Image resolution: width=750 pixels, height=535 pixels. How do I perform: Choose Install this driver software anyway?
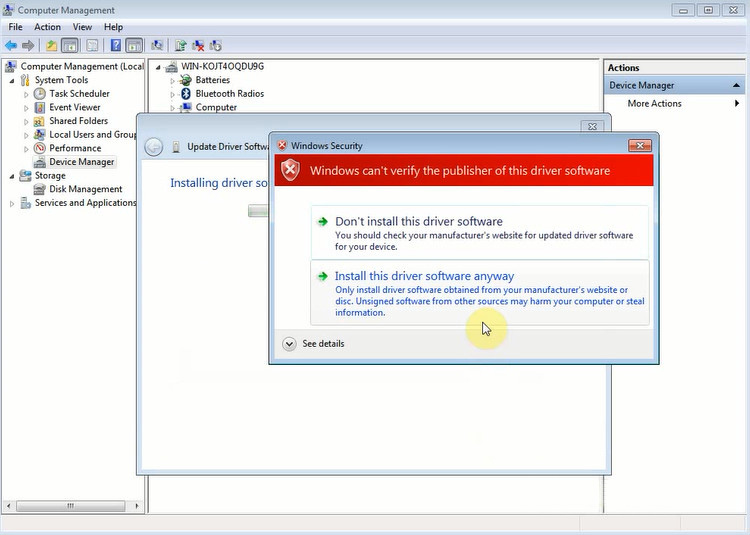pos(480,293)
